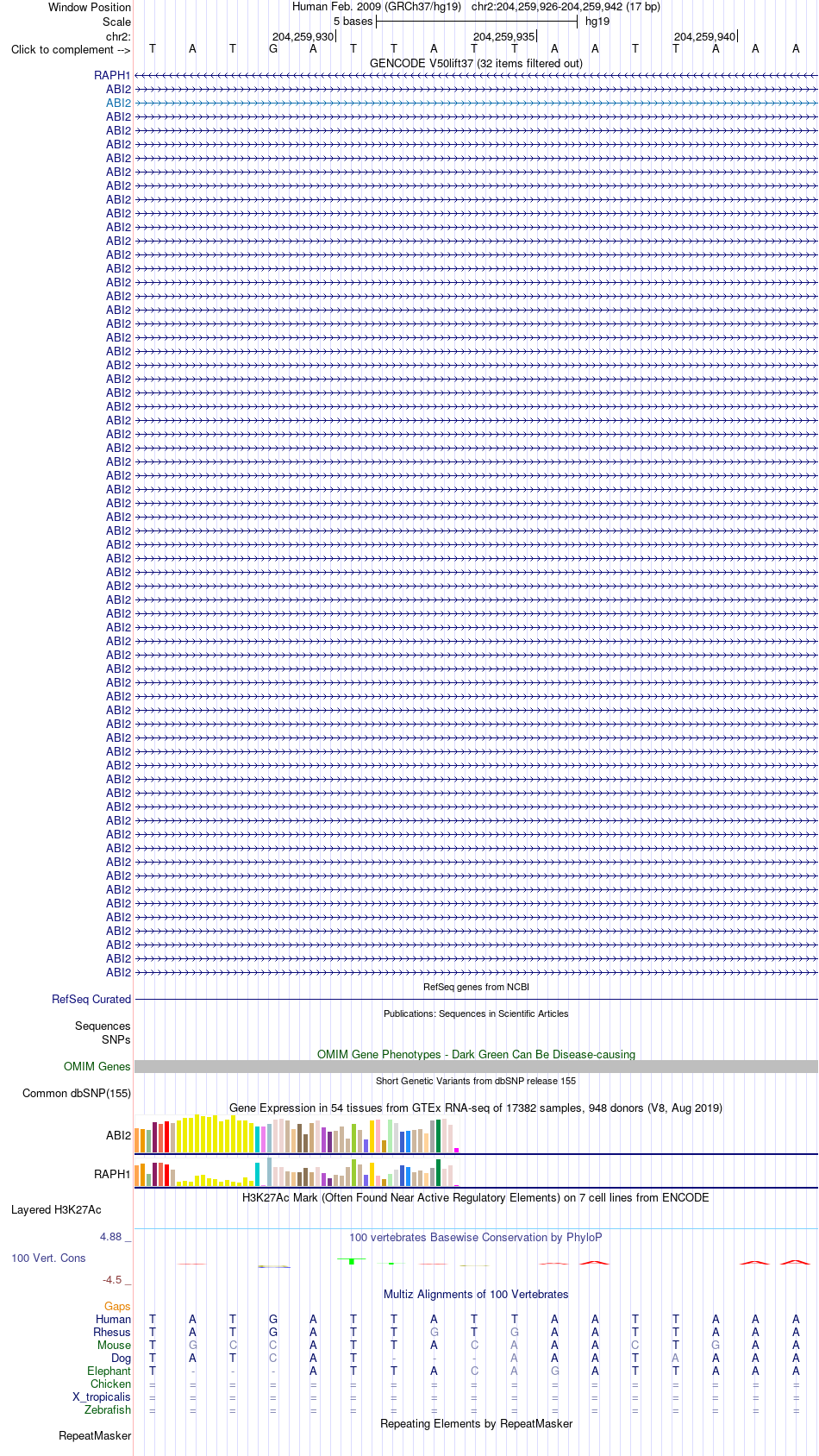Open the GENCODE V50lift37 track title

(x=476, y=63)
